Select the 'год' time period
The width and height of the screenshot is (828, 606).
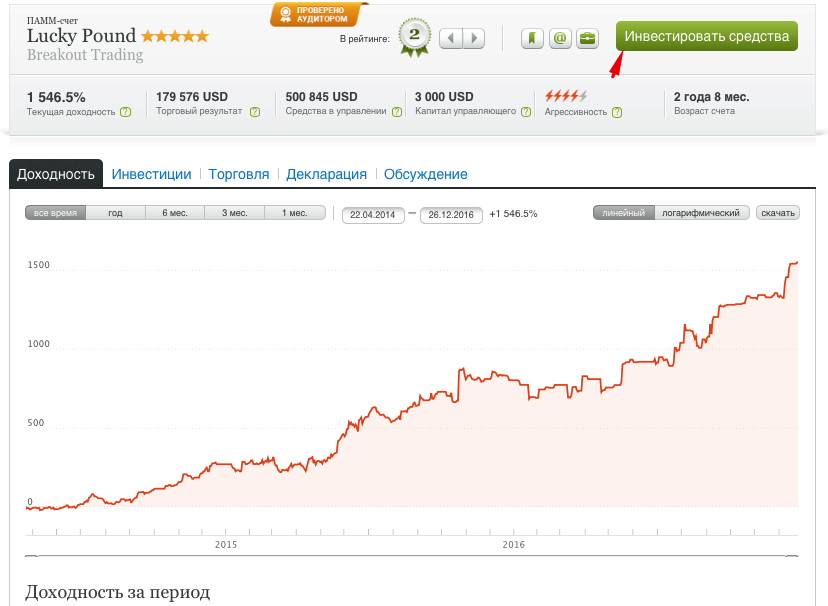(x=115, y=213)
